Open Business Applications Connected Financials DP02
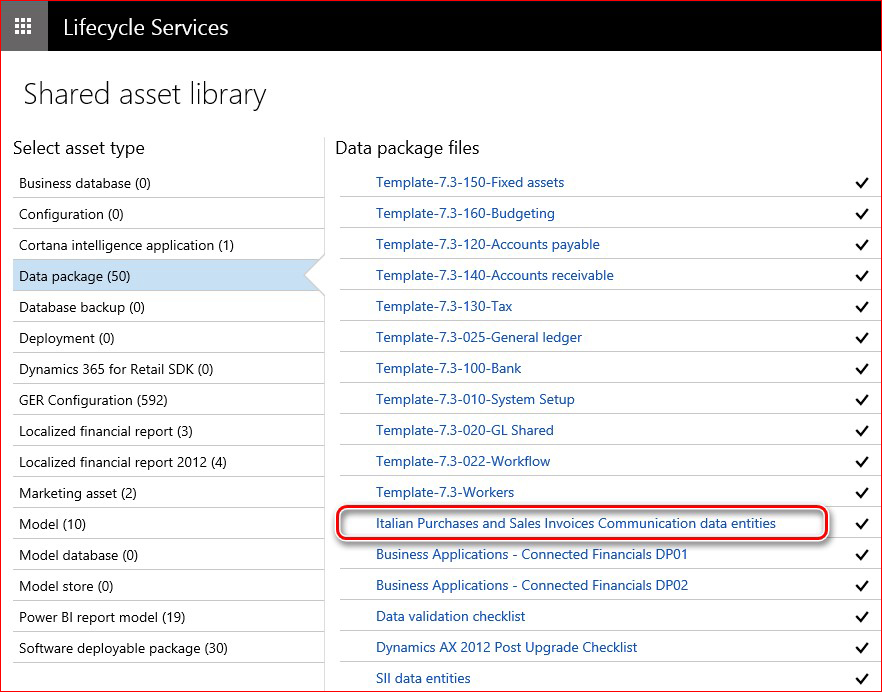The width and height of the screenshot is (882, 692). coord(532,585)
